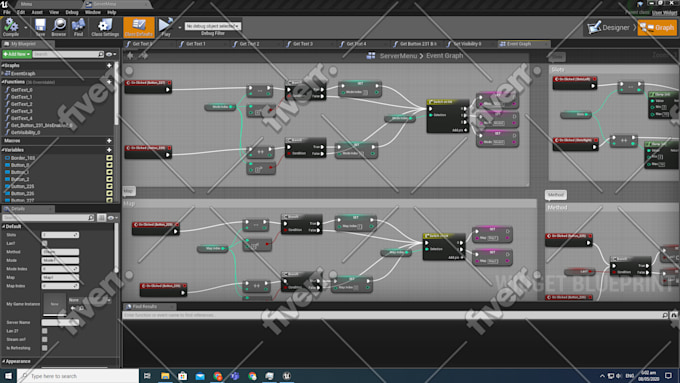Add a new function with plus icon

click(x=109, y=82)
